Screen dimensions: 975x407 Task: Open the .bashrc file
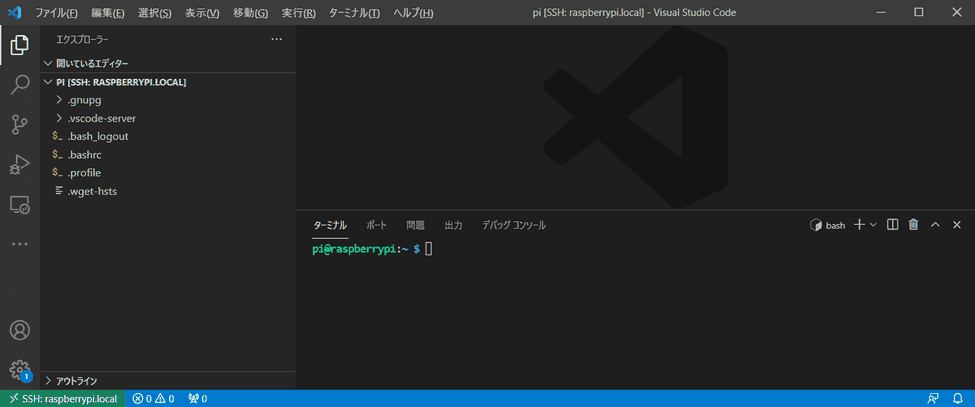168,154
